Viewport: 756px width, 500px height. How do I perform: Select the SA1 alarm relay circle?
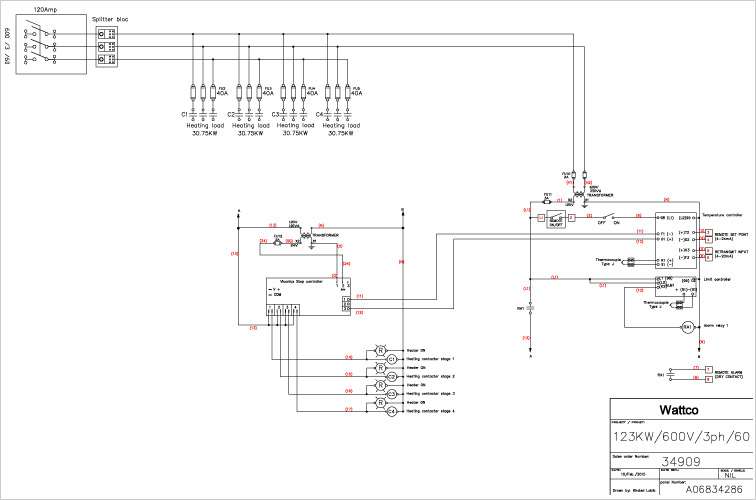point(687,327)
